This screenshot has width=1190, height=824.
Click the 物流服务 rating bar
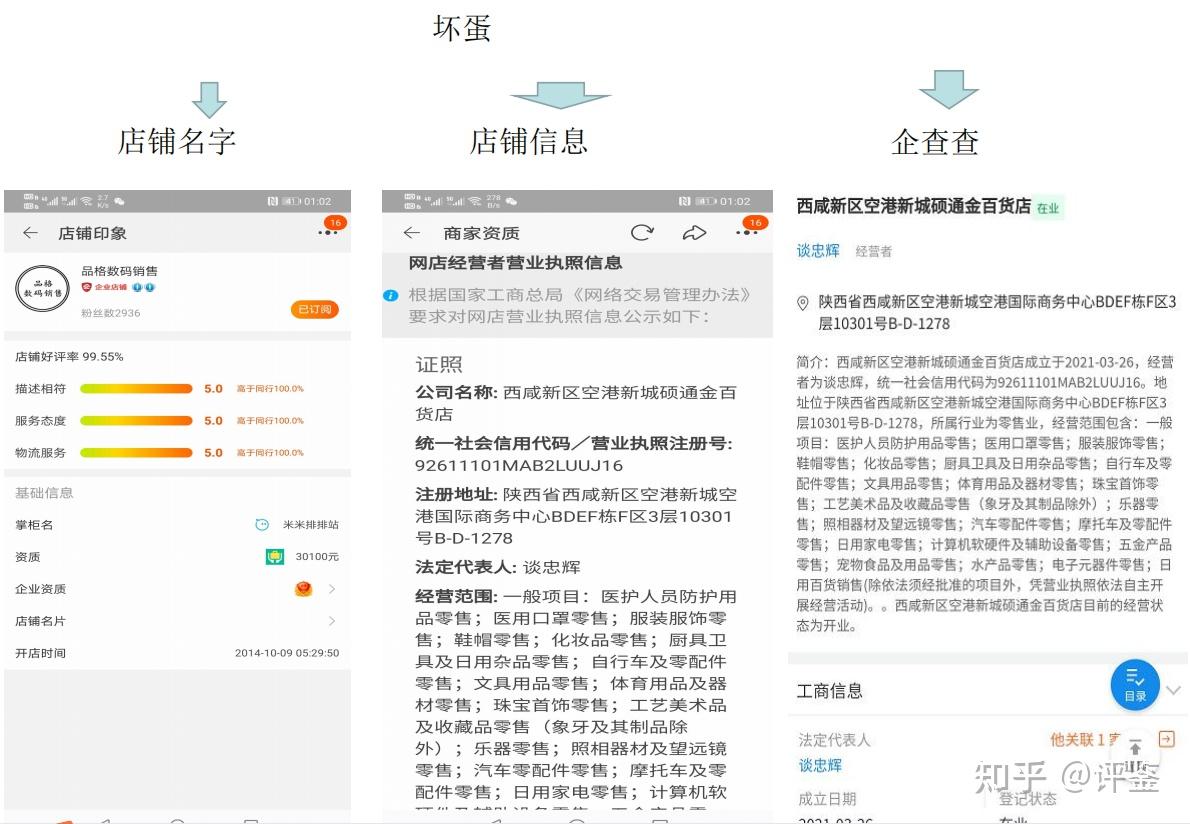coord(137,452)
